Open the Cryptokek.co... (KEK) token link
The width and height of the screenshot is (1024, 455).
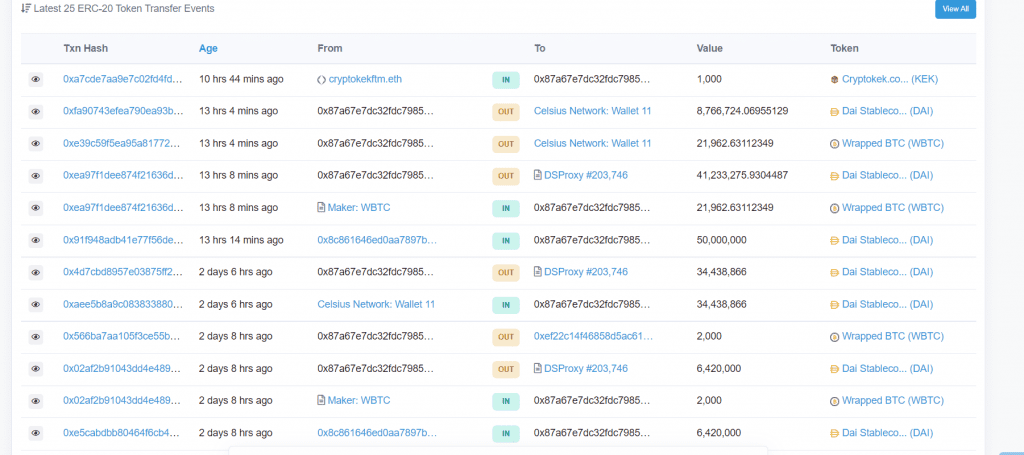tap(890, 79)
